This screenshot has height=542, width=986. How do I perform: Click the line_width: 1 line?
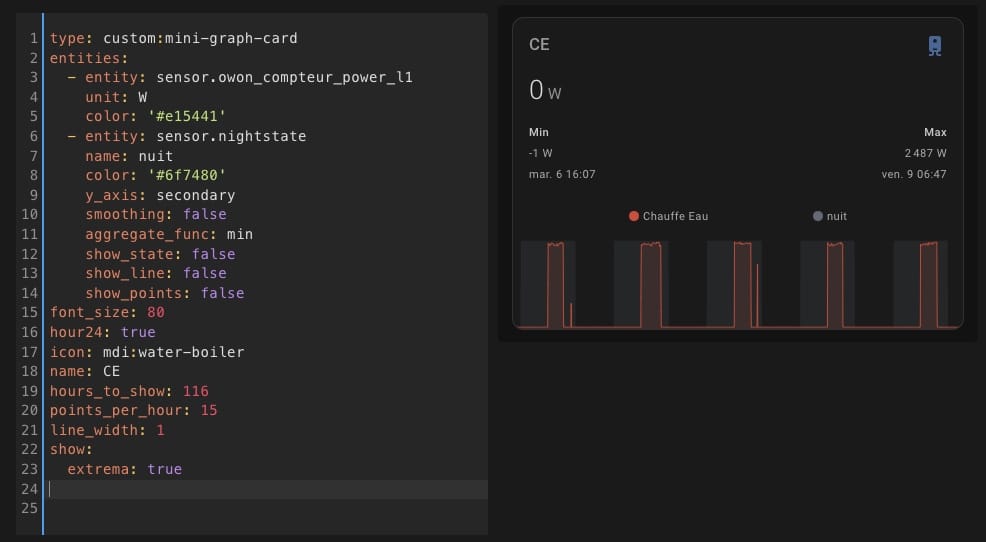tap(107, 430)
